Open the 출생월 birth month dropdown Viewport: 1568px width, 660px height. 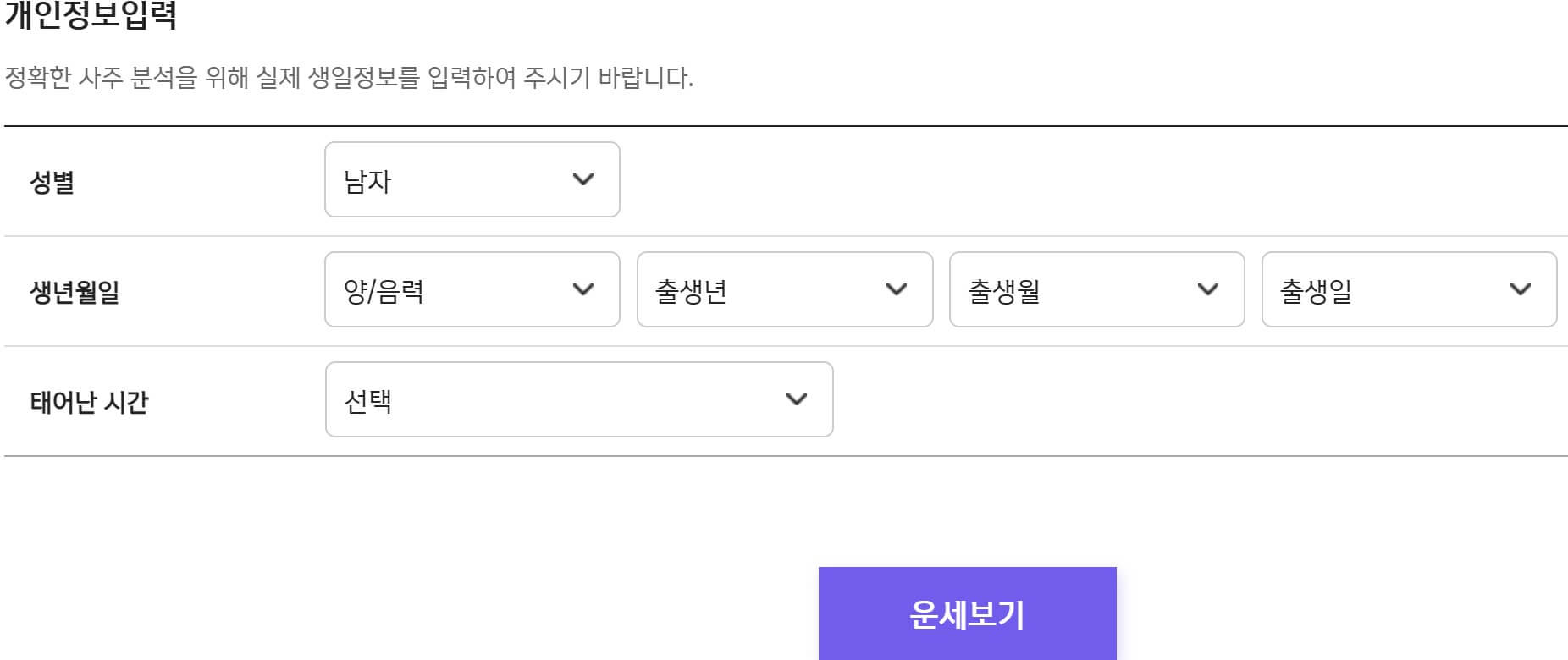pos(1096,289)
